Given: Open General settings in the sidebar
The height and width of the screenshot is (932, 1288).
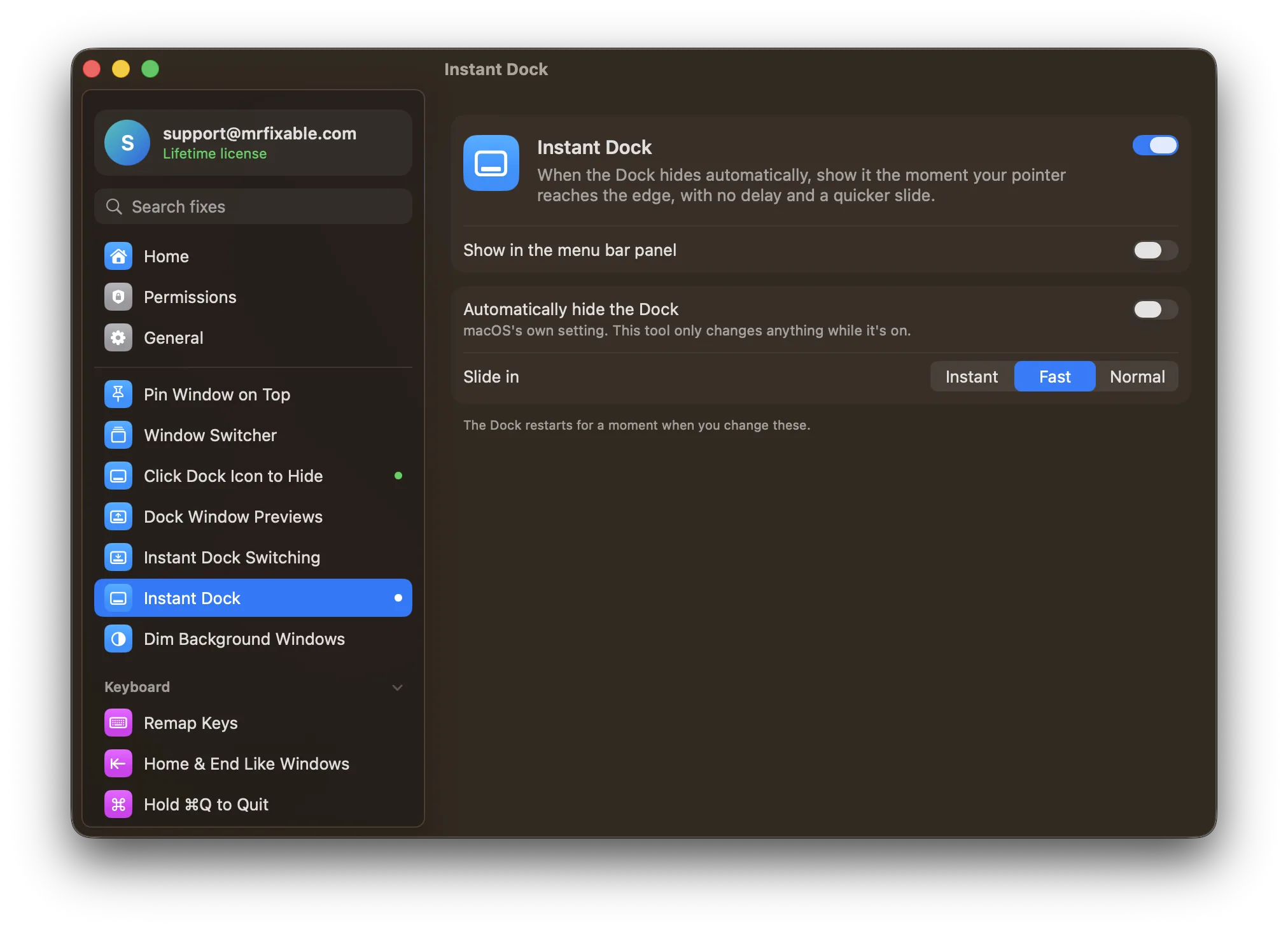Looking at the screenshot, I should [x=253, y=338].
